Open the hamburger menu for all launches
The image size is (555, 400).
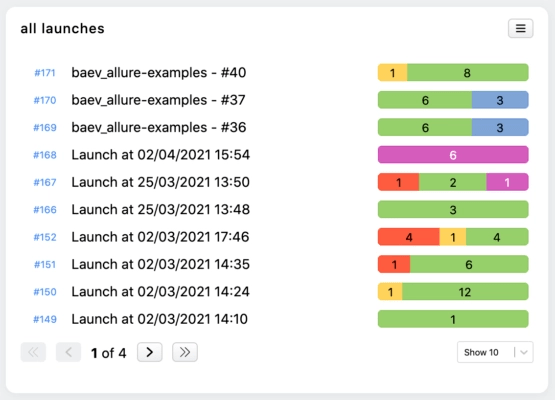tap(520, 28)
